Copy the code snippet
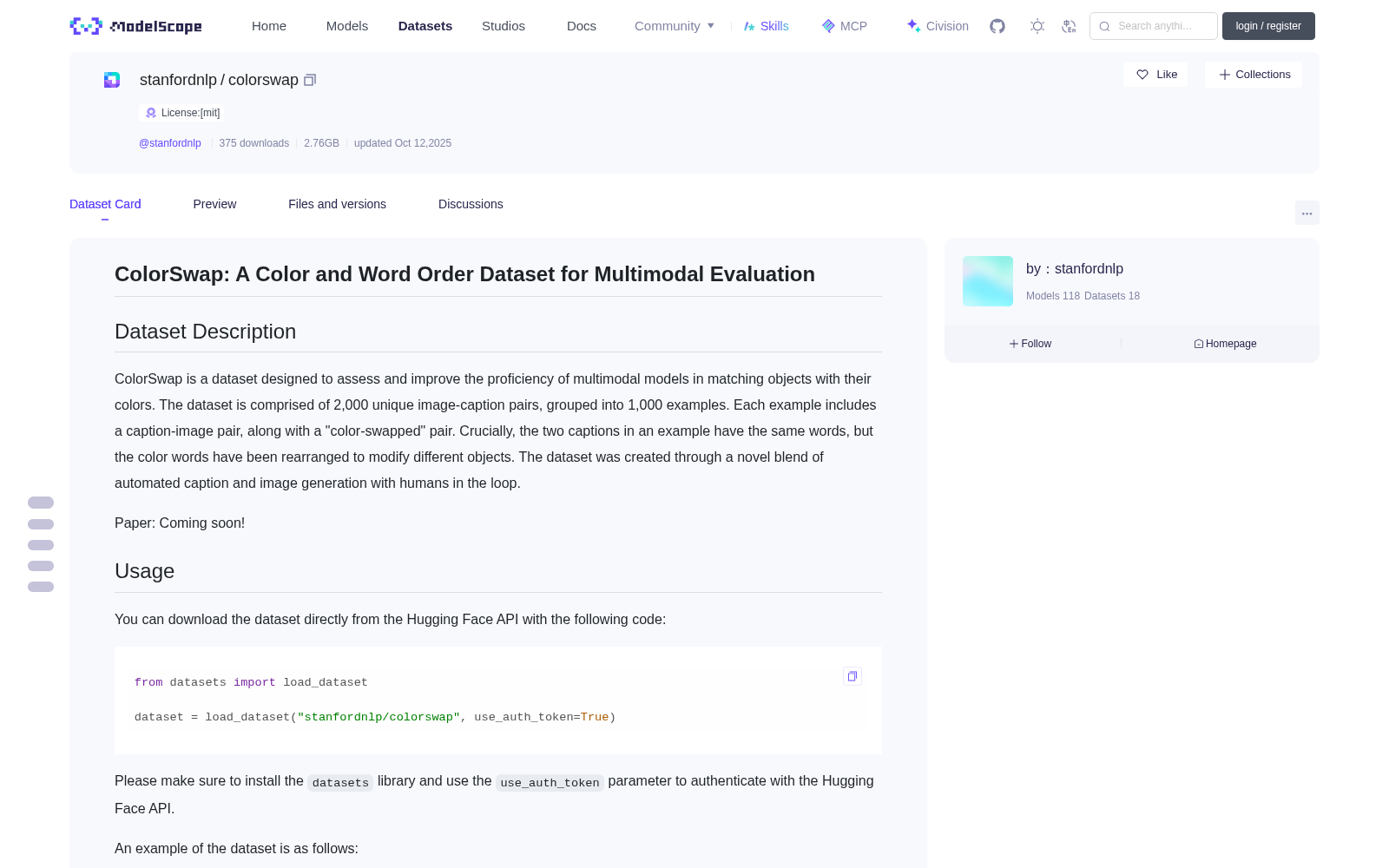 [x=852, y=676]
